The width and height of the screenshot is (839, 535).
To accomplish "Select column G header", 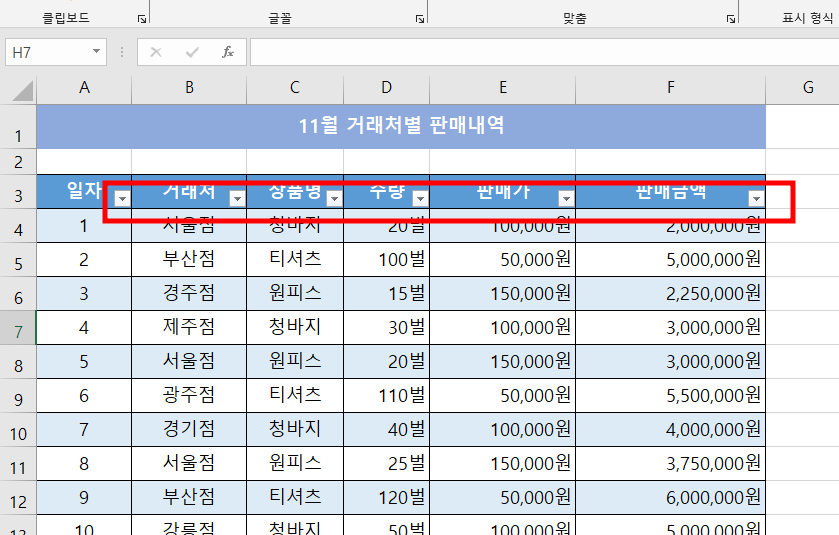I will click(x=803, y=88).
